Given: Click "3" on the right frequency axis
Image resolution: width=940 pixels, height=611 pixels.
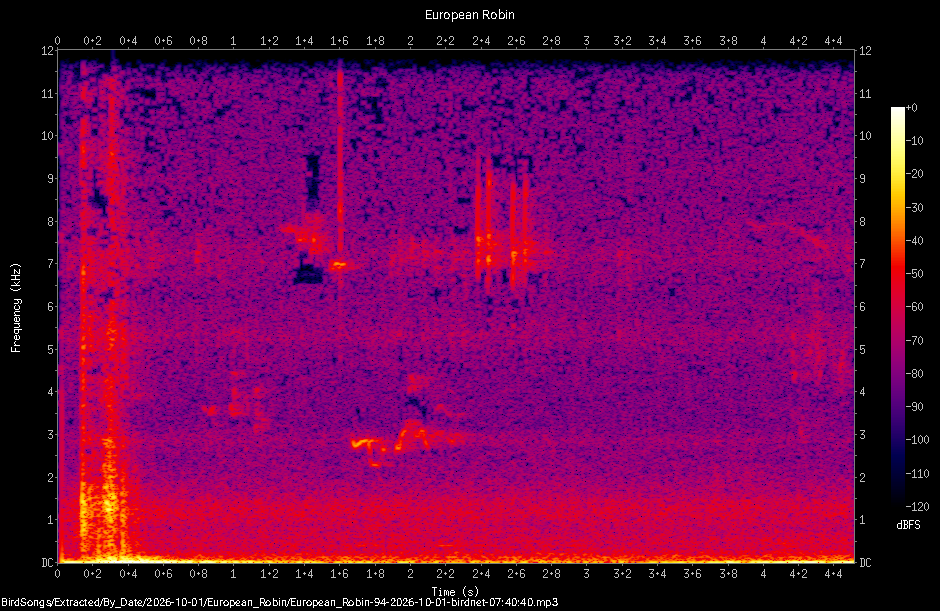Looking at the screenshot, I should pos(863,435).
